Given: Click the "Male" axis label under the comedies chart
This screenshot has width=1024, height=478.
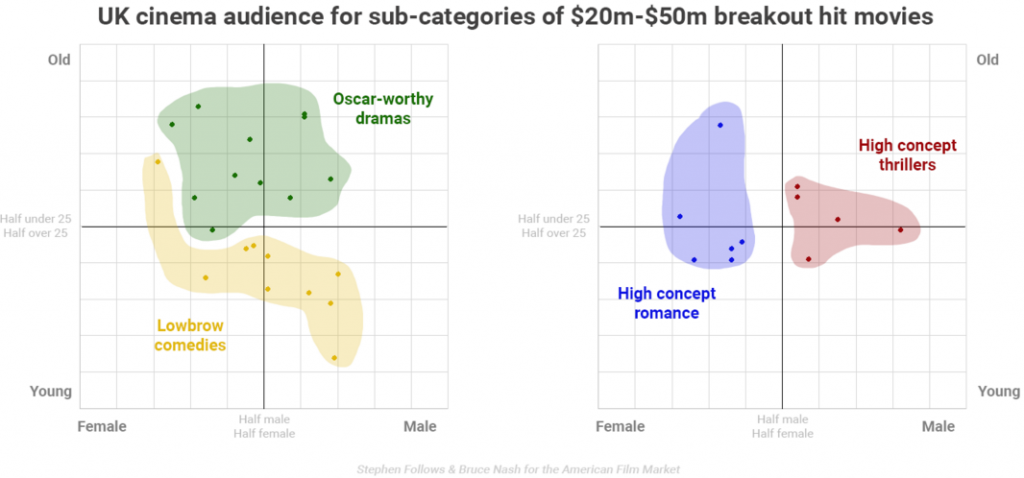Looking at the screenshot, I should (420, 426).
